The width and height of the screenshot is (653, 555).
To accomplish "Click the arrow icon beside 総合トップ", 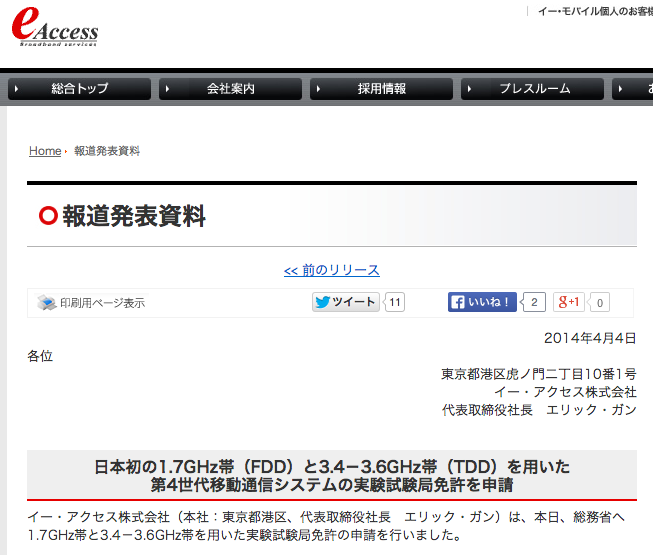I will pos(16,89).
